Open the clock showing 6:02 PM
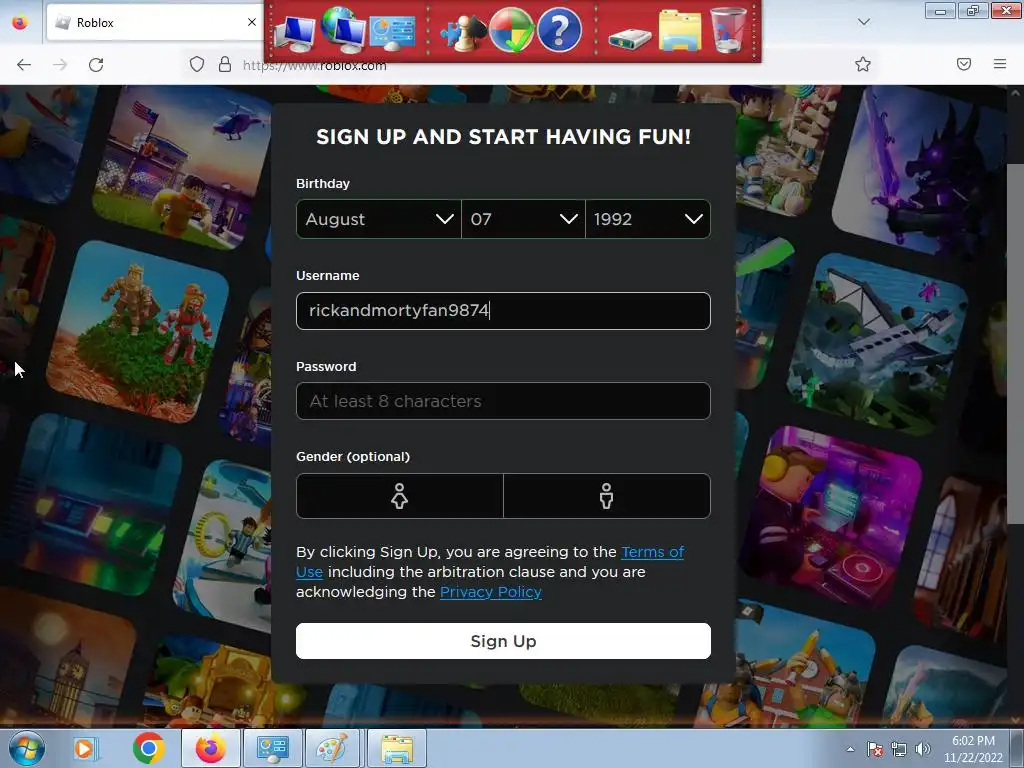Image resolution: width=1024 pixels, height=768 pixels. (x=973, y=749)
